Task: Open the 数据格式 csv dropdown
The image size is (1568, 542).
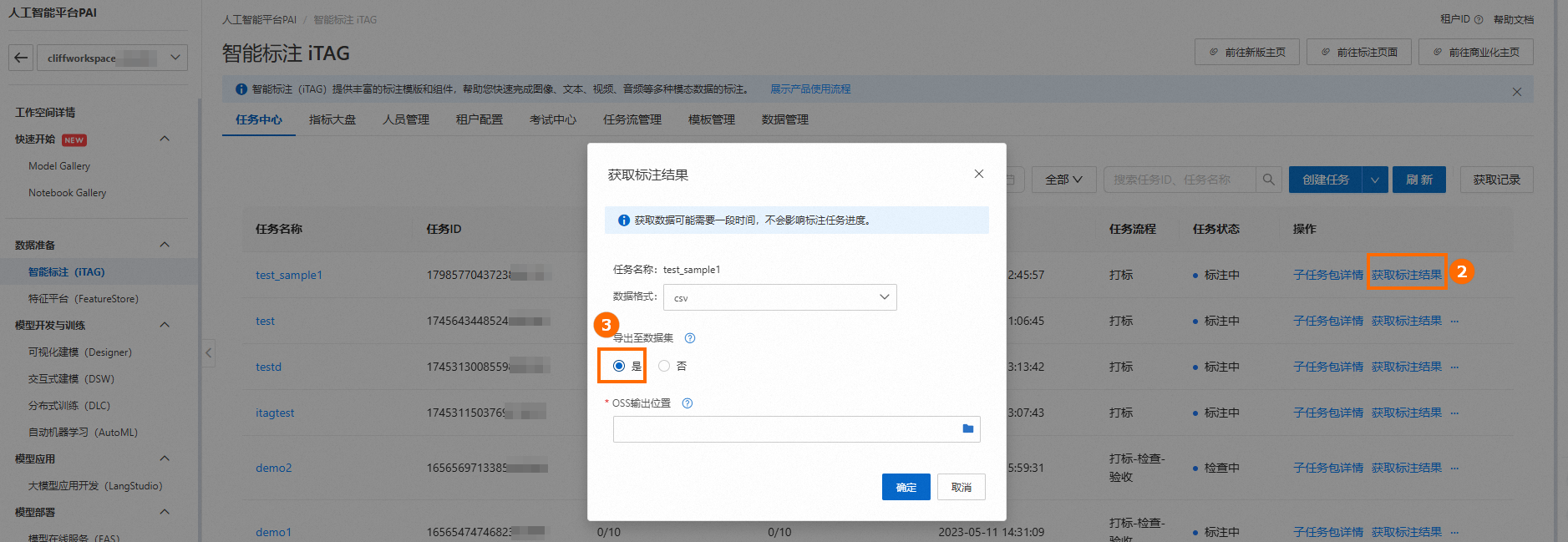Action: tap(780, 297)
